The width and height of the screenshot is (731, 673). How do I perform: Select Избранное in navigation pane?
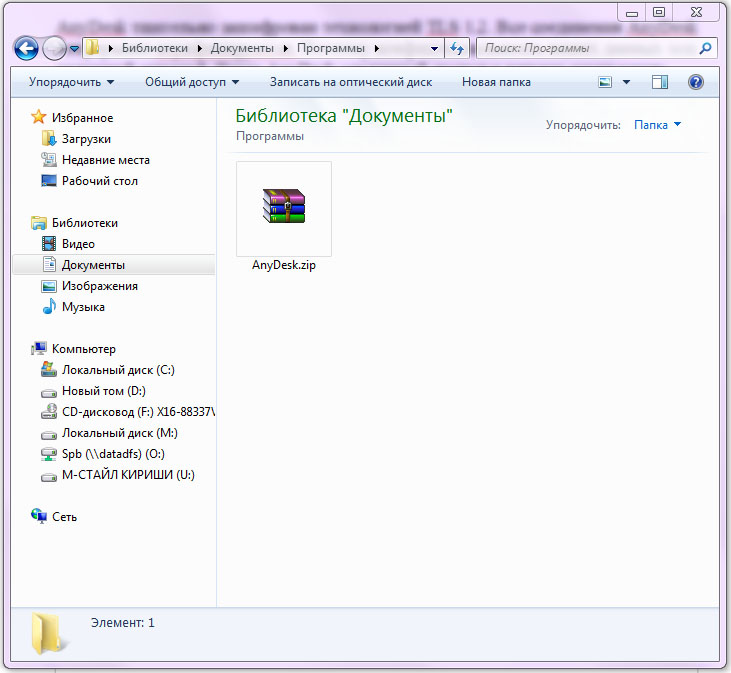click(x=82, y=118)
